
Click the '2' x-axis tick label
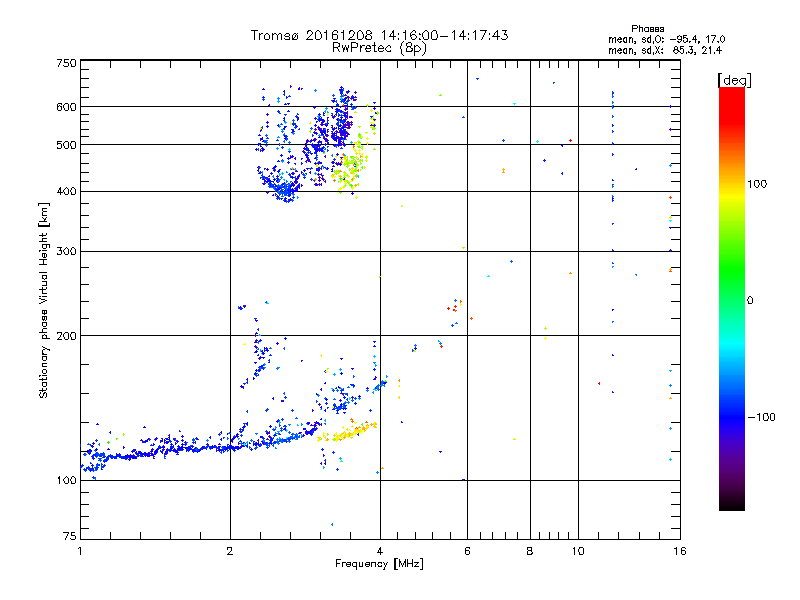coord(230,551)
